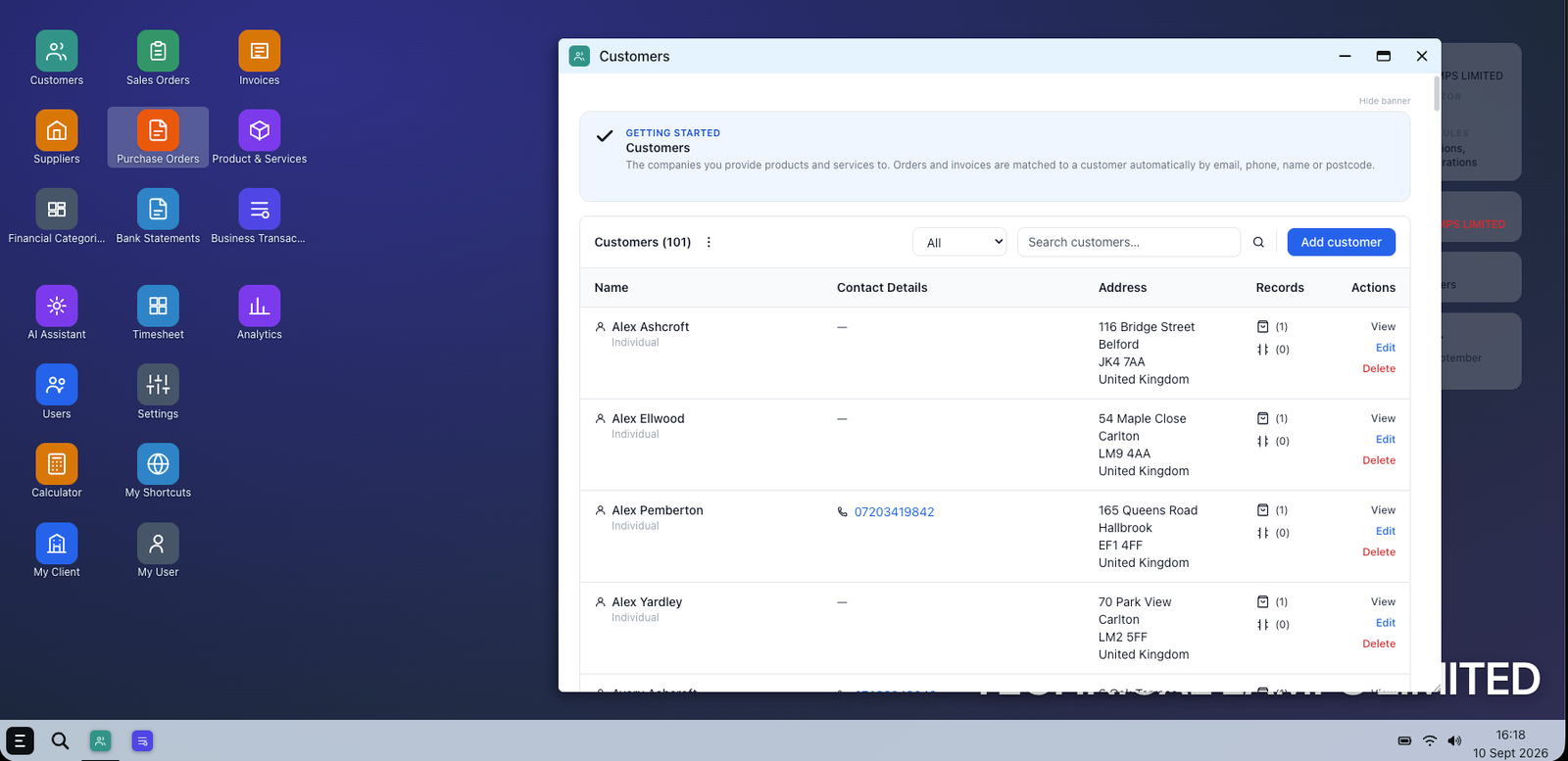The image size is (1568, 761).
Task: Delete the Alex Ashcroft customer
Action: click(1379, 368)
